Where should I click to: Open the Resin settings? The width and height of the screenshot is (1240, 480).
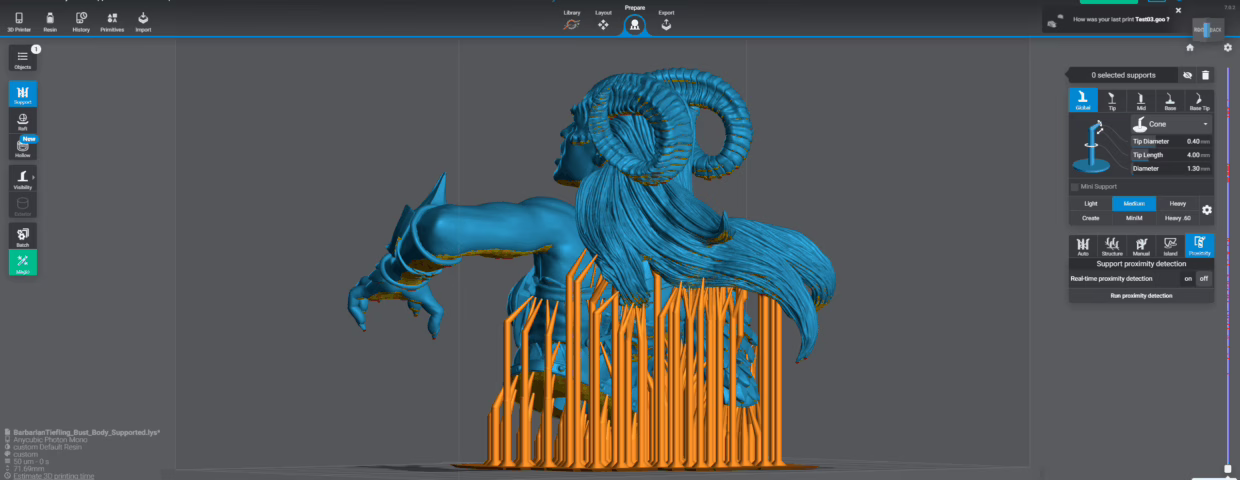point(50,21)
